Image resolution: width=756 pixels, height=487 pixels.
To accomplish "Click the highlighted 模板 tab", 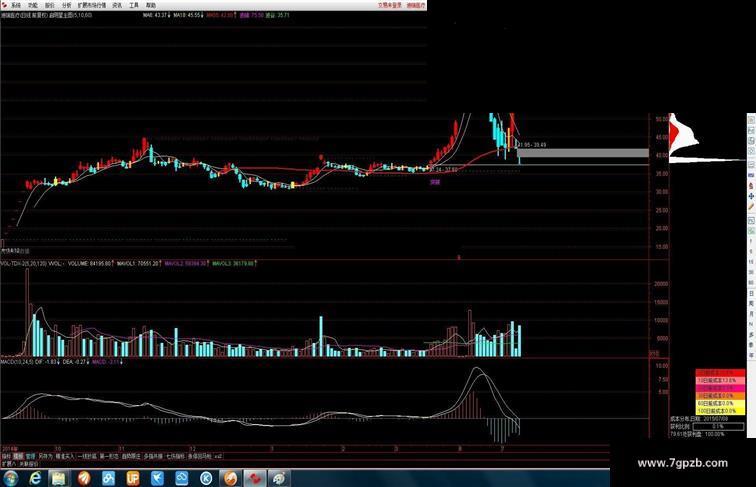I will pyautogui.click(x=18, y=456).
